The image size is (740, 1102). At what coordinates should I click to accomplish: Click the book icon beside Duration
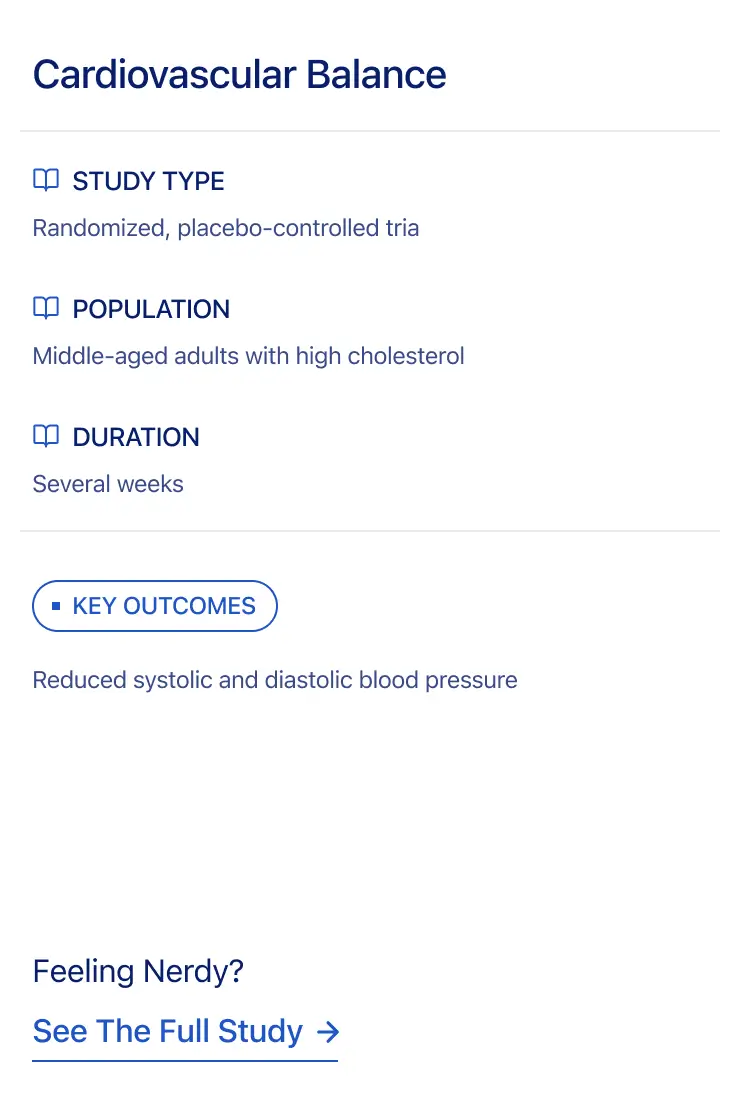click(46, 437)
